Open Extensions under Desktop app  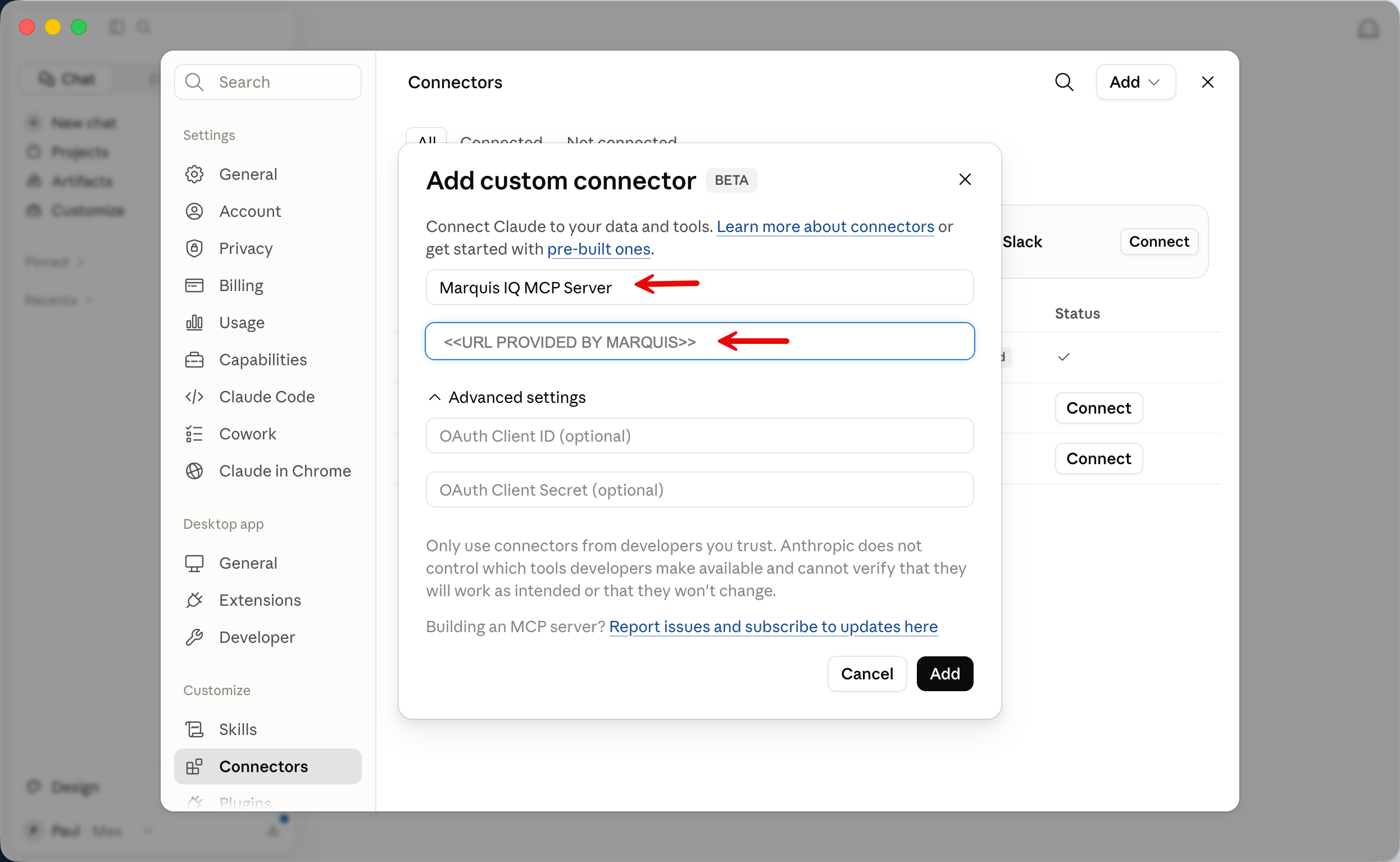point(268,600)
